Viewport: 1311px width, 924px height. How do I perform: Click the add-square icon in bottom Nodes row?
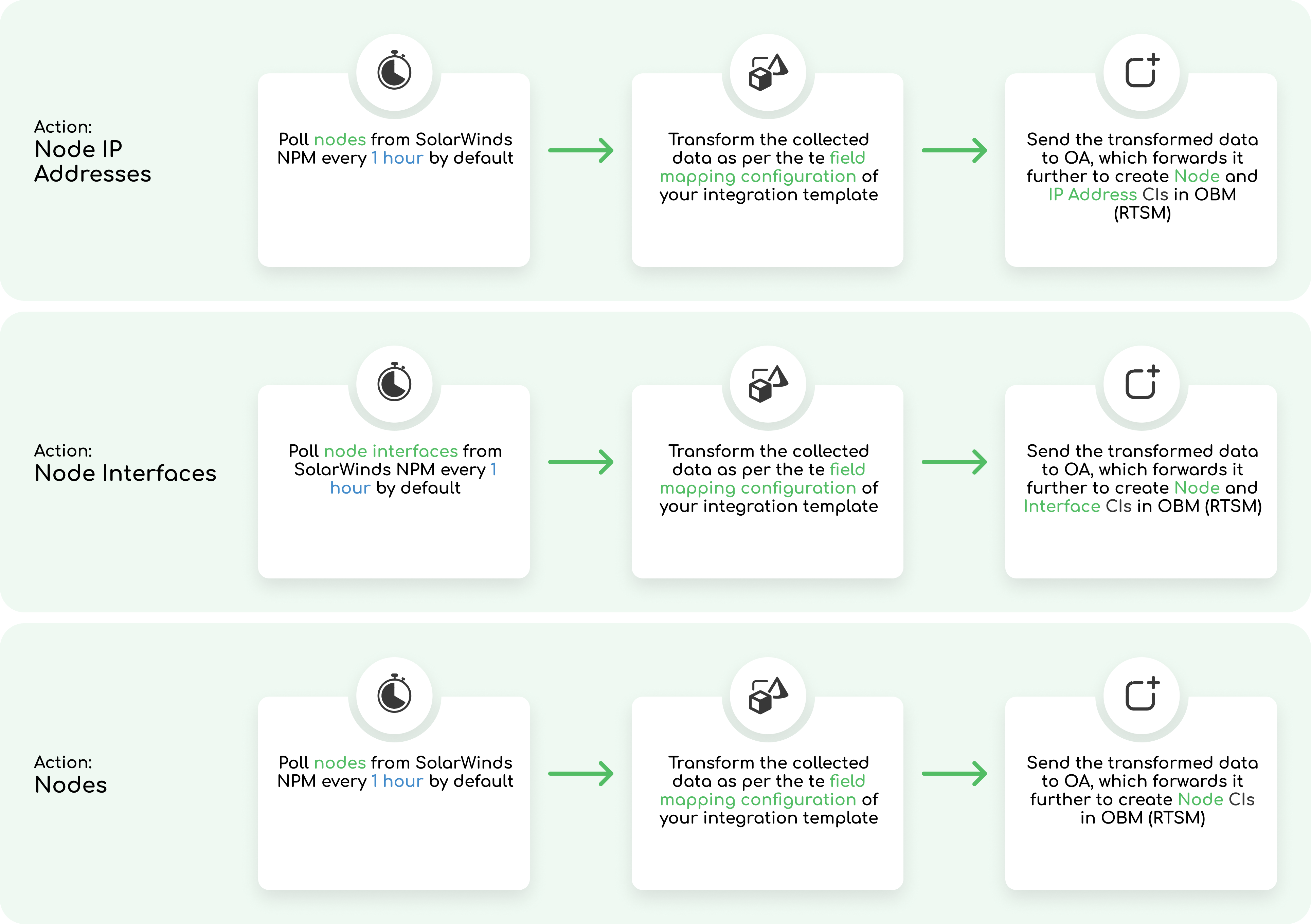tap(1142, 695)
